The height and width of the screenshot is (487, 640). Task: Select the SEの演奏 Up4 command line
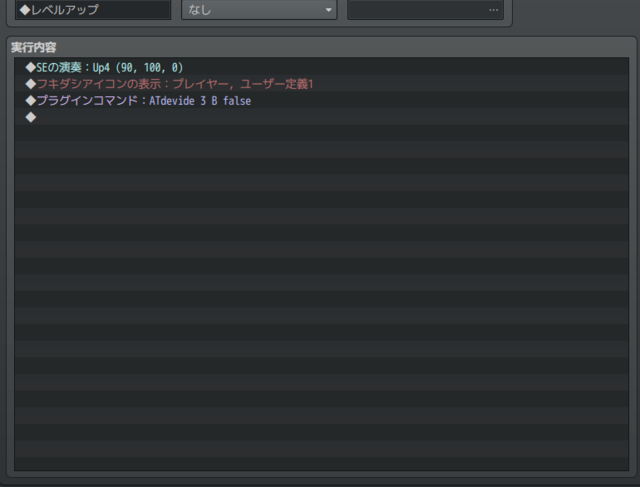[x=321, y=67]
